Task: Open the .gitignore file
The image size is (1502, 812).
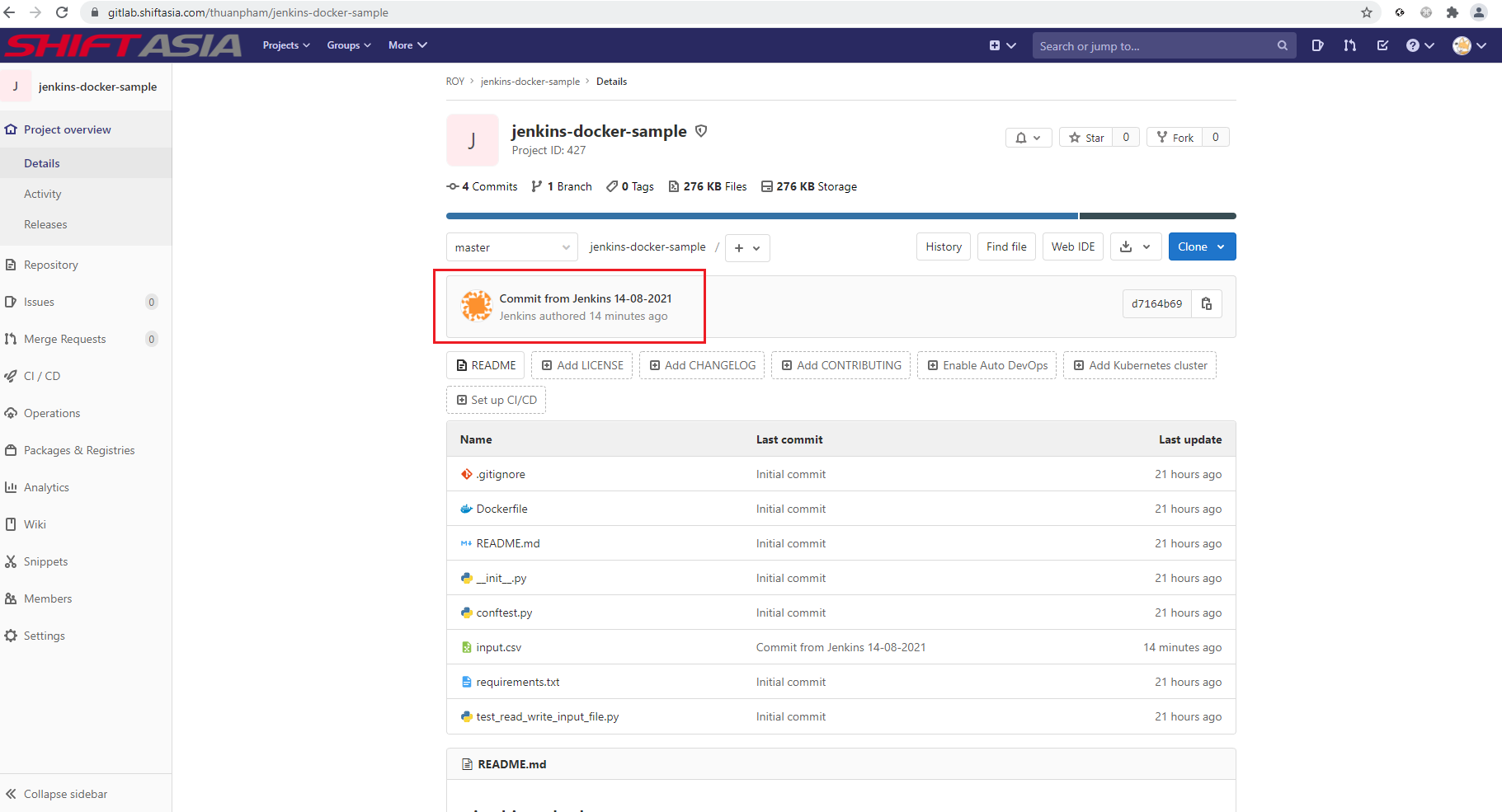Action: [x=501, y=474]
